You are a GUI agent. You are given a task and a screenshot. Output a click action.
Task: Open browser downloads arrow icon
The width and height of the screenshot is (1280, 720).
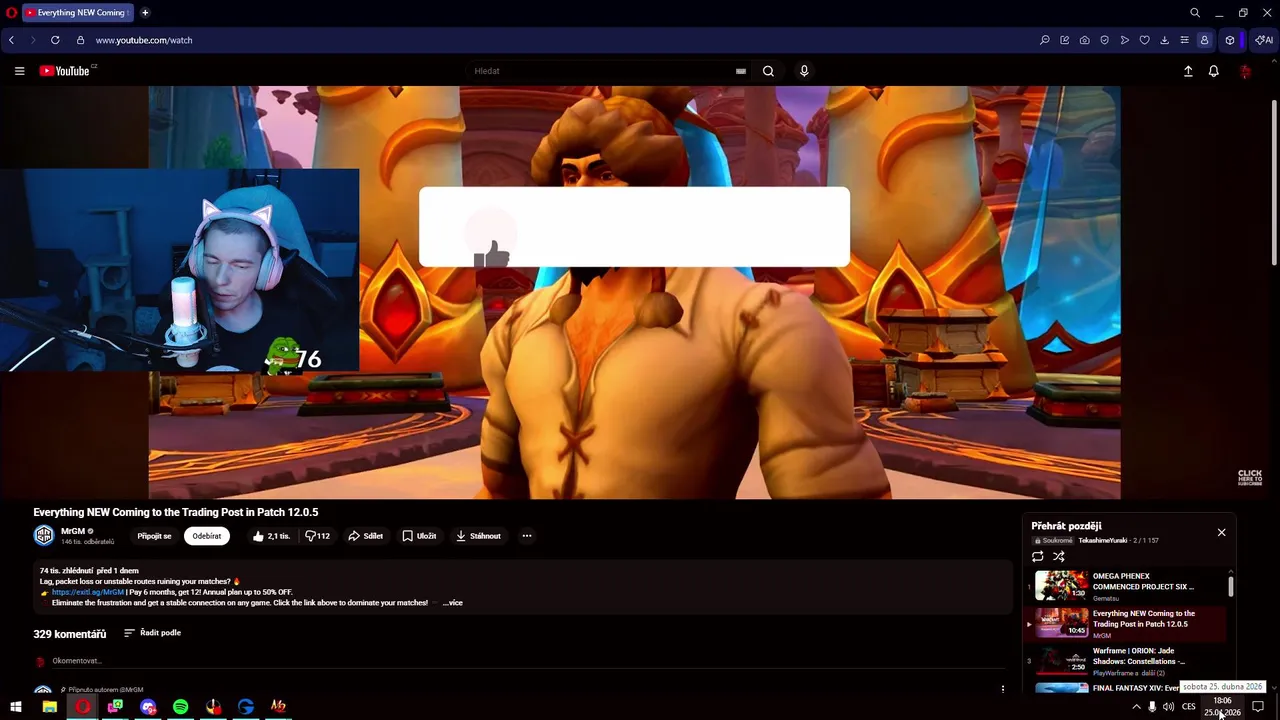click(x=1165, y=40)
